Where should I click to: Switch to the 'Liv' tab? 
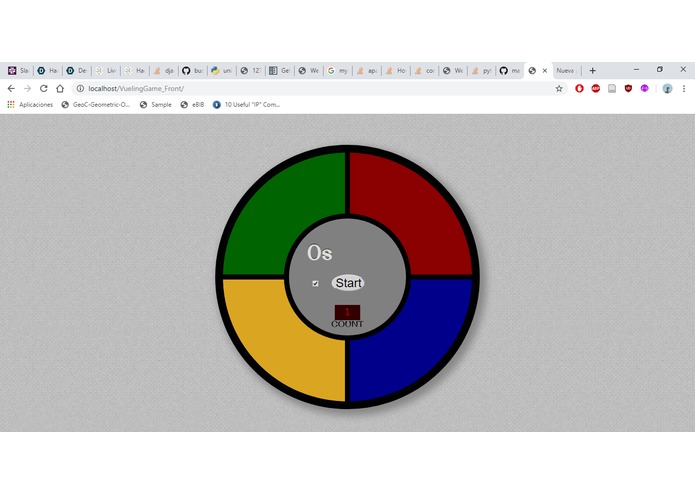tap(105, 70)
